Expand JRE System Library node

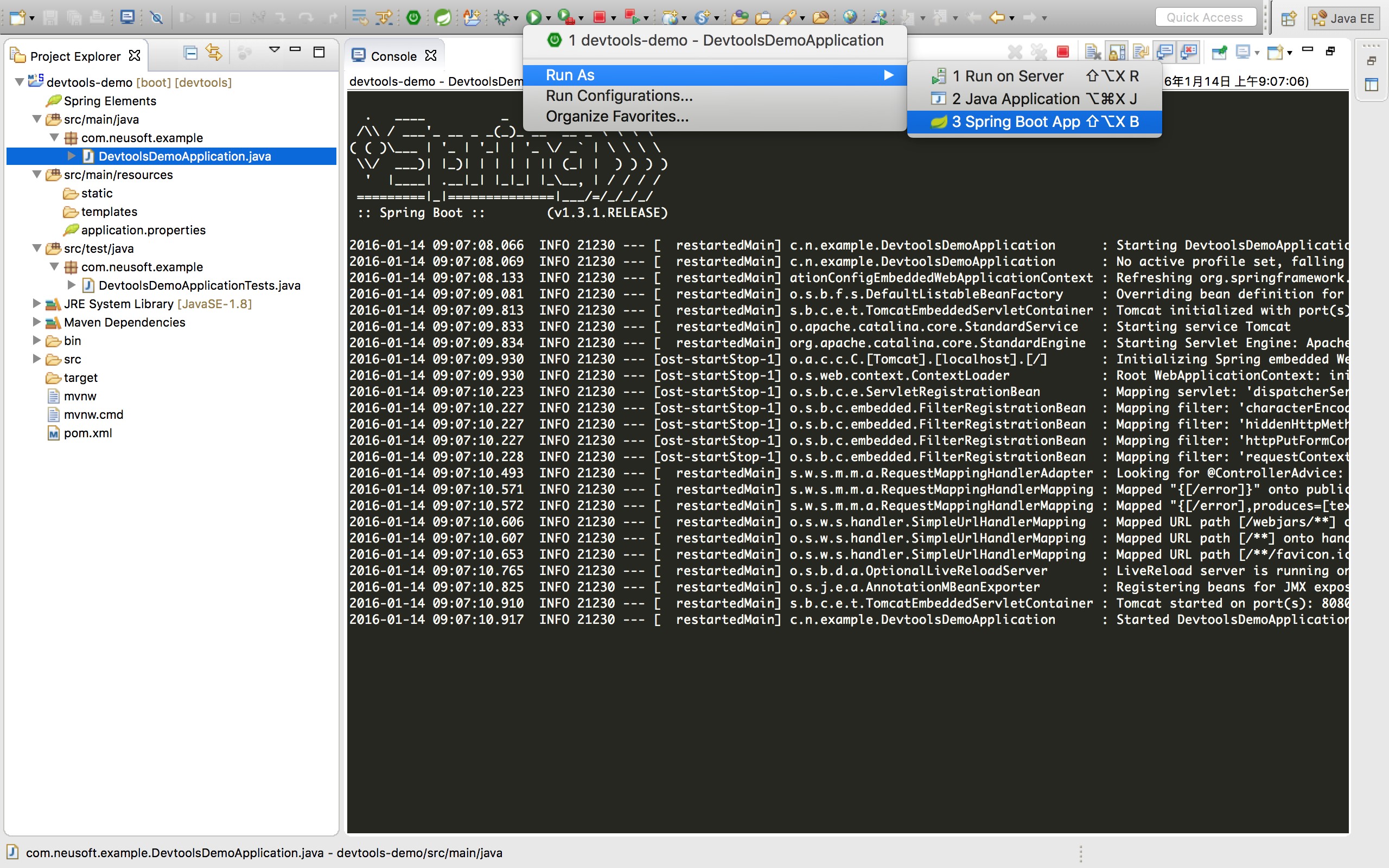pos(37,303)
